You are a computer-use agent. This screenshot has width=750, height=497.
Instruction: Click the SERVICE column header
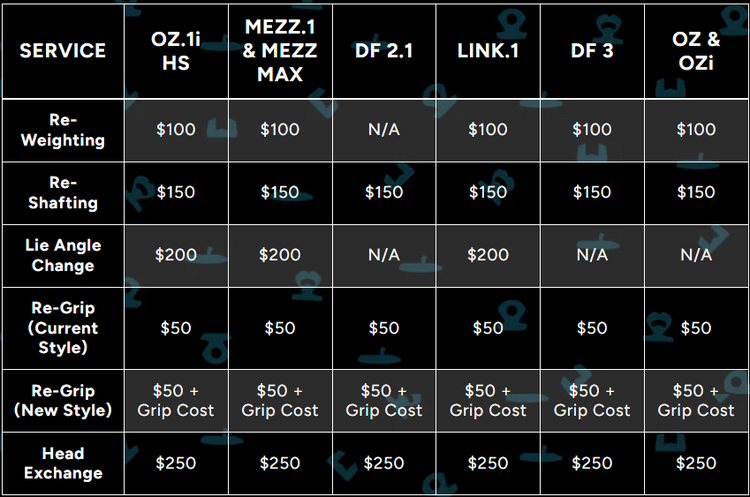62,50
